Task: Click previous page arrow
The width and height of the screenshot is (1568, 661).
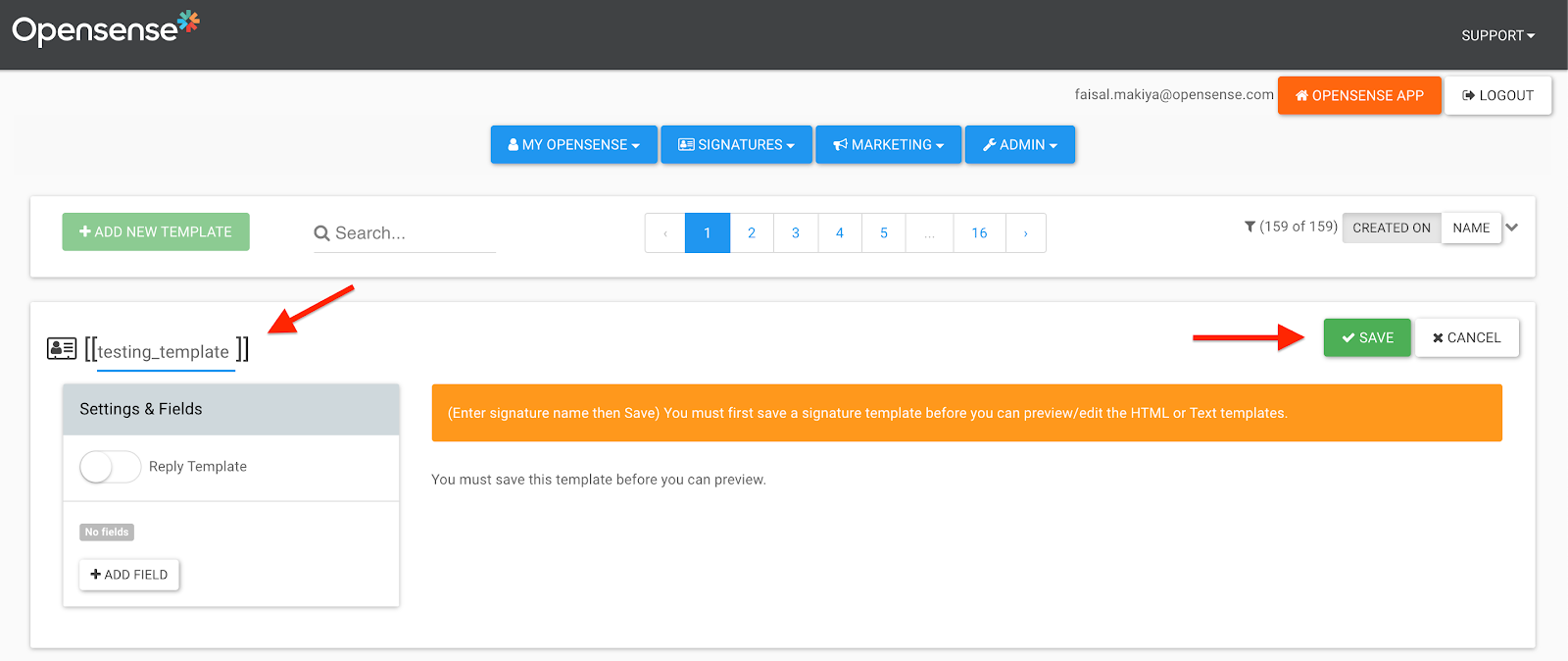Action: pos(665,233)
